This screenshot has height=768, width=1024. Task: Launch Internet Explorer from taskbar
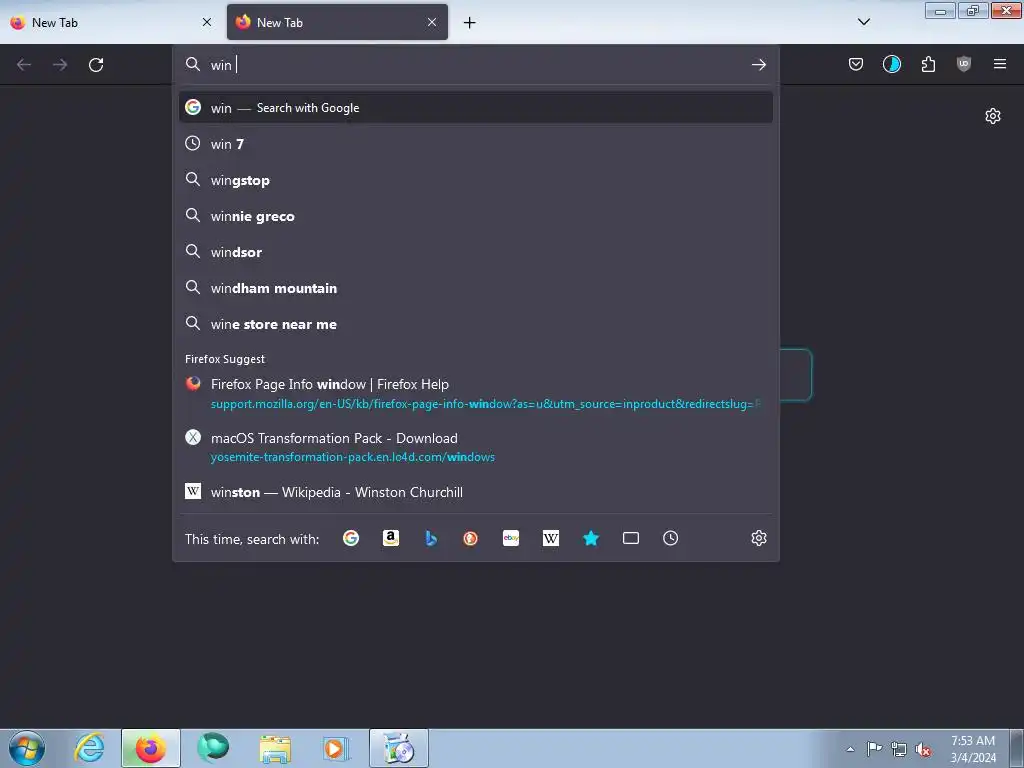(x=89, y=748)
